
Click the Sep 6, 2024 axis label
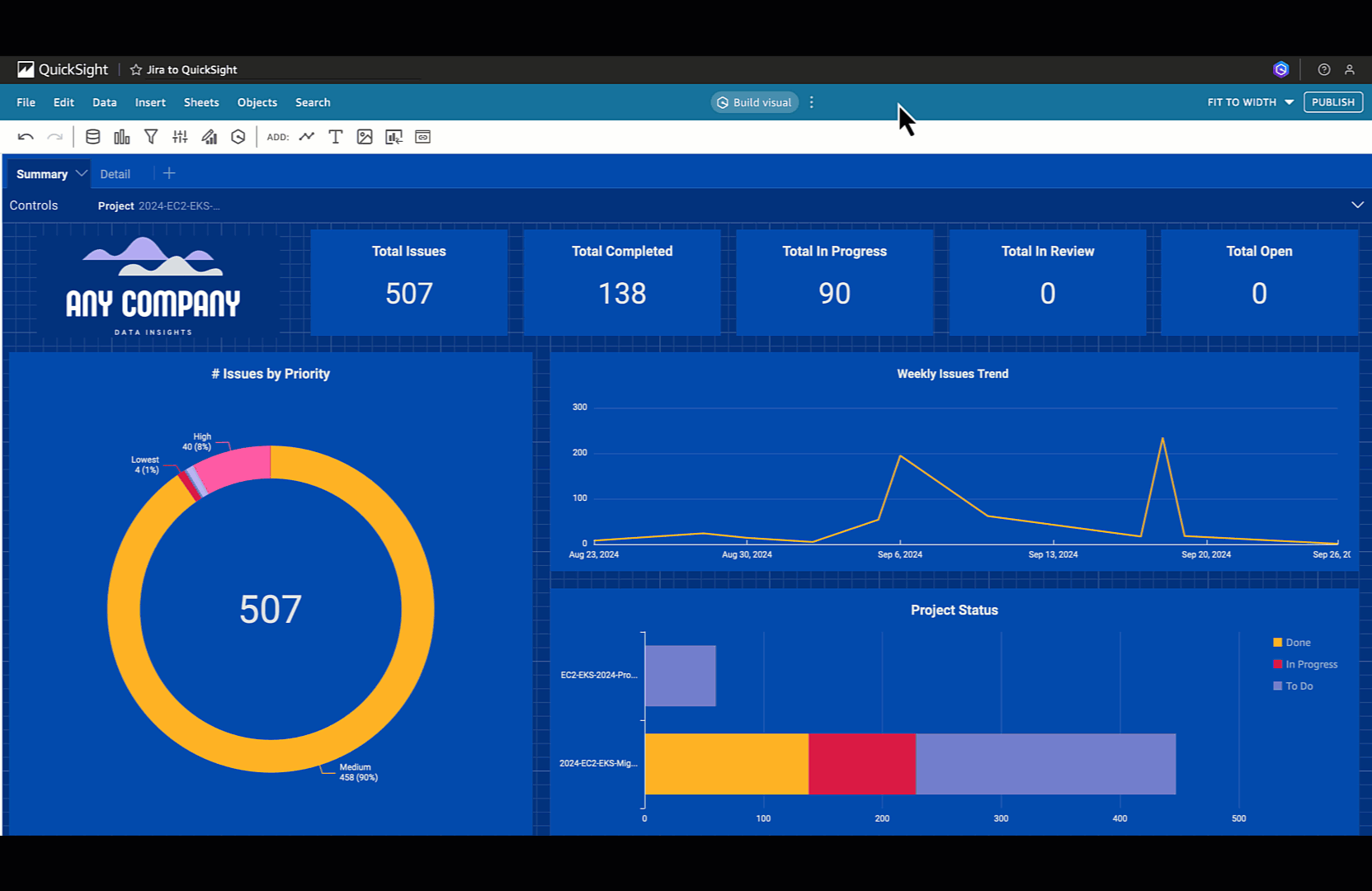pos(900,554)
